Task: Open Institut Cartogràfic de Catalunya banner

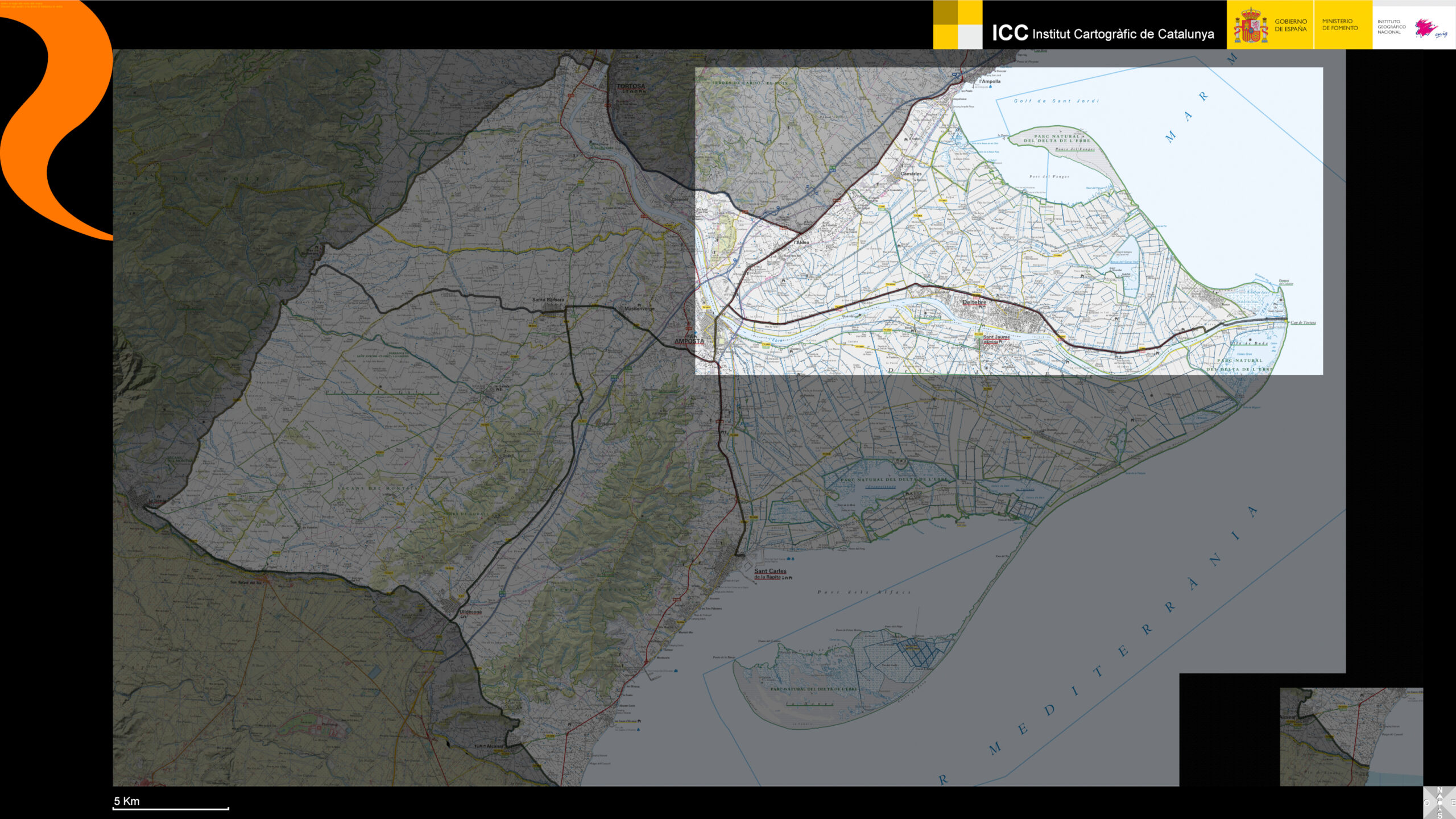Action: point(1103,33)
